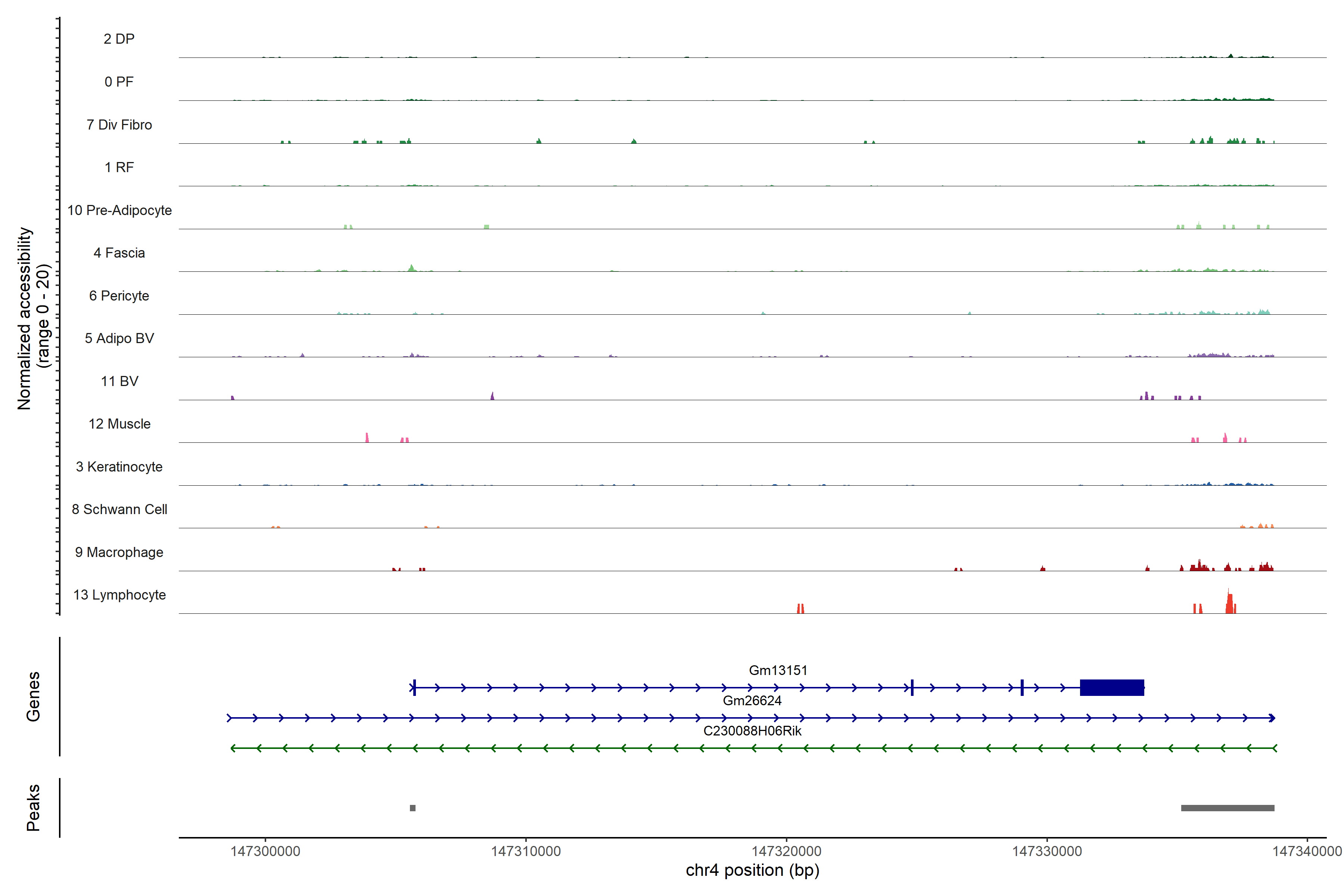
Task: Select the 13 Lymphocyte track label
Action: (119, 595)
